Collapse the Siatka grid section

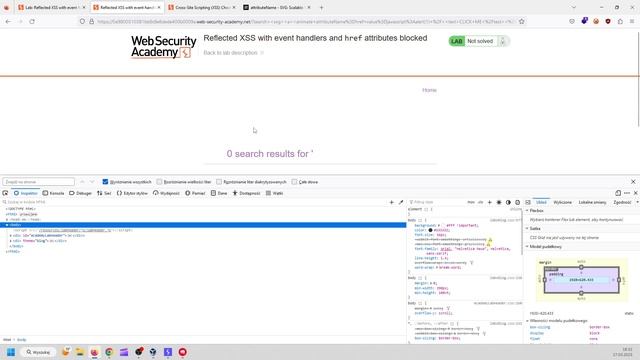tap(527, 229)
